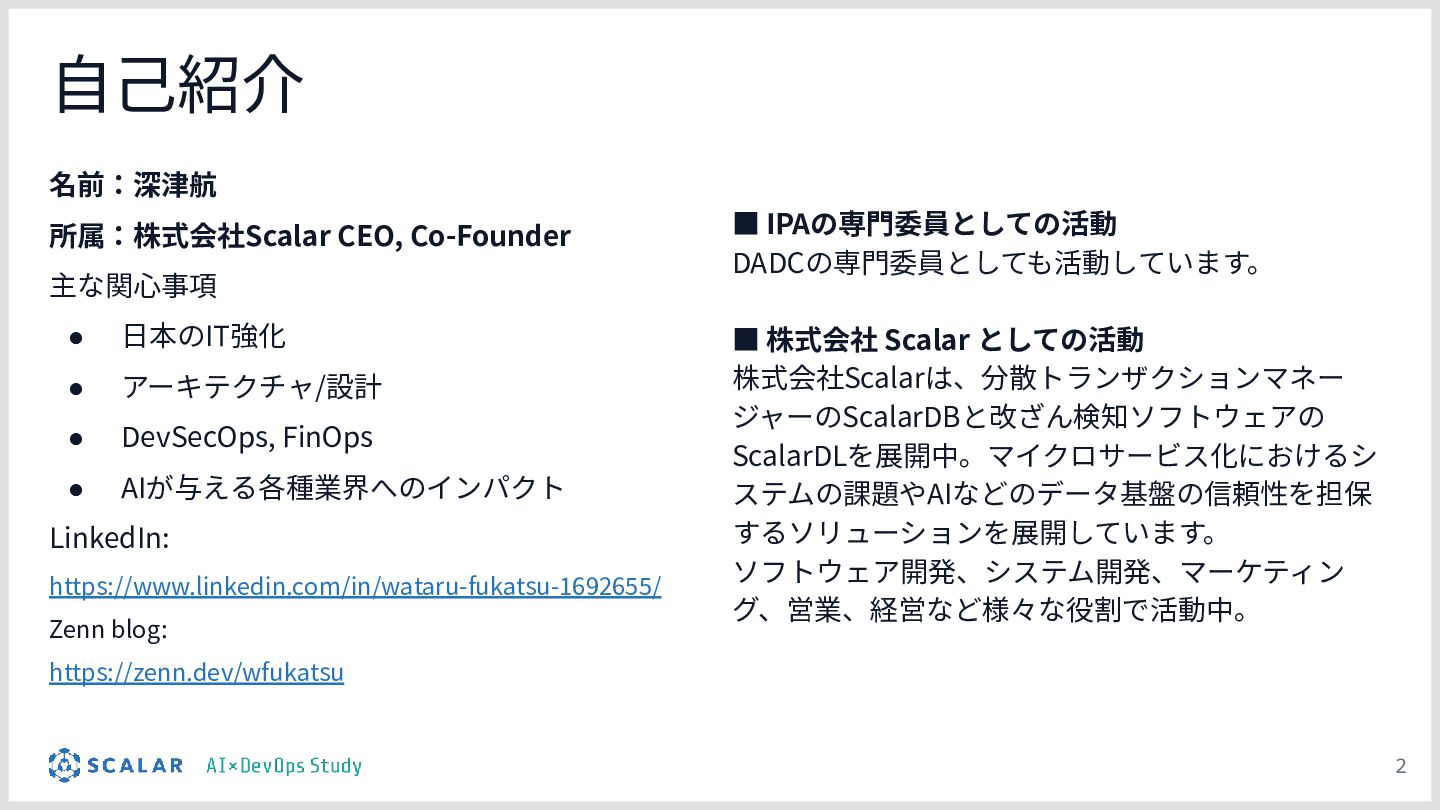Click the slide page number 2
The height and width of the screenshot is (810, 1440).
click(x=1400, y=766)
